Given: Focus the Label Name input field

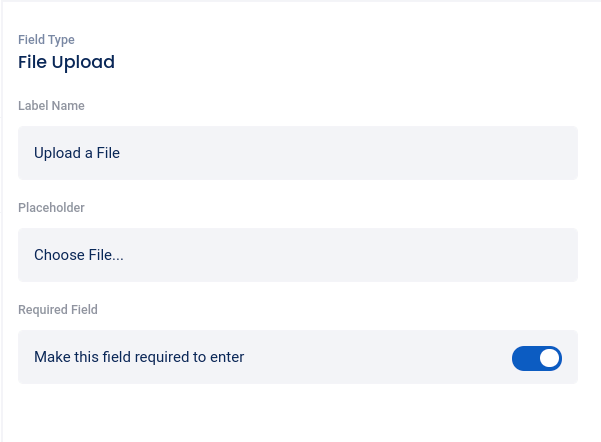Looking at the screenshot, I should click(298, 153).
